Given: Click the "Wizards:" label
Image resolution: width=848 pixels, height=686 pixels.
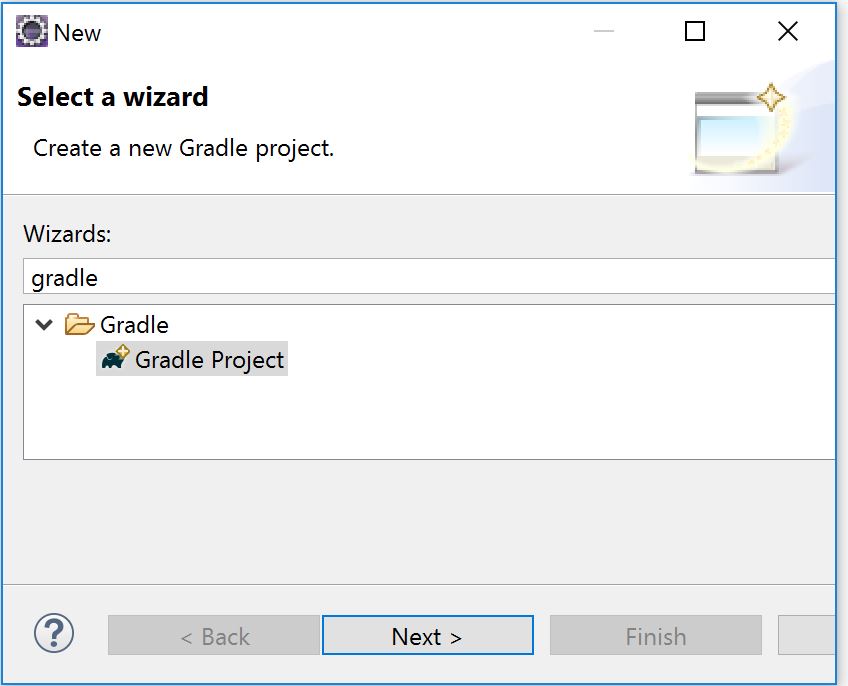Looking at the screenshot, I should point(67,234).
